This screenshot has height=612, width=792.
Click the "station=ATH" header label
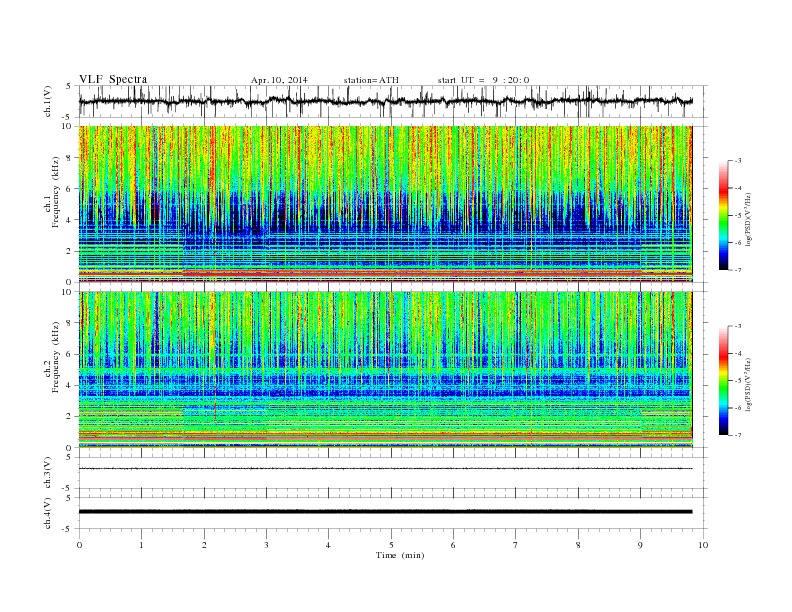tap(371, 80)
